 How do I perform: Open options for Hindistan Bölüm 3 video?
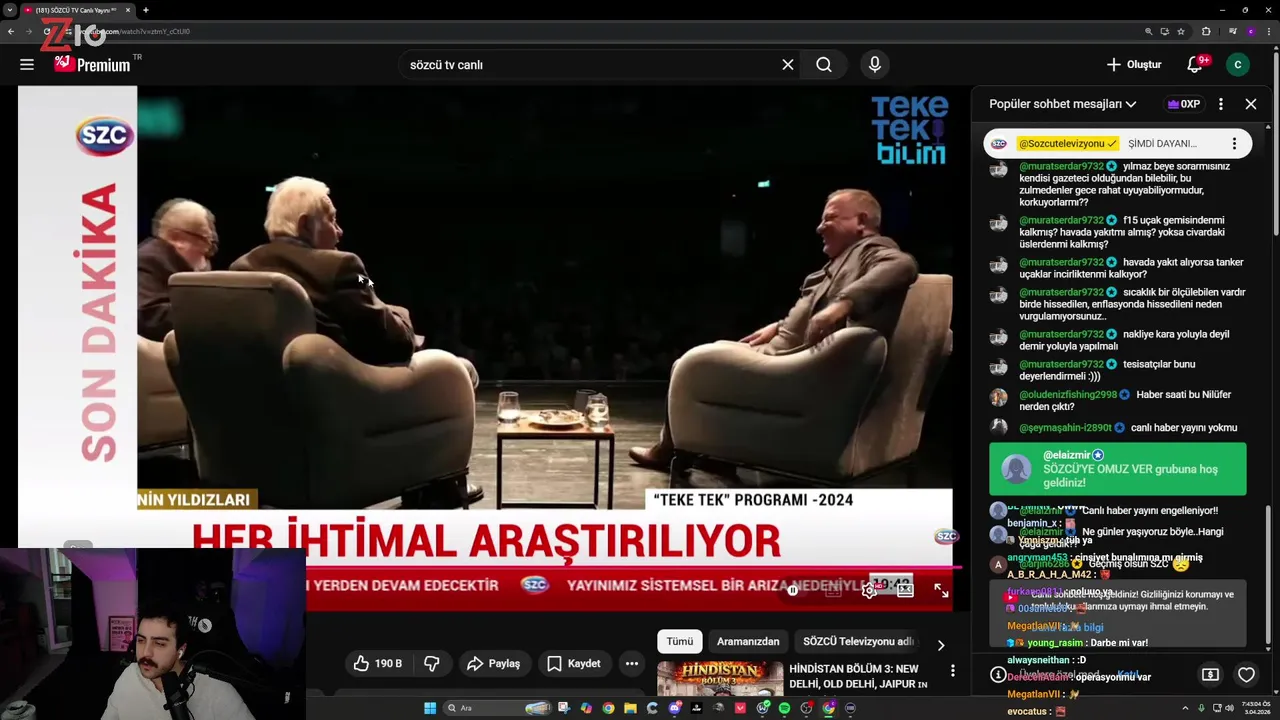pyautogui.click(x=953, y=671)
